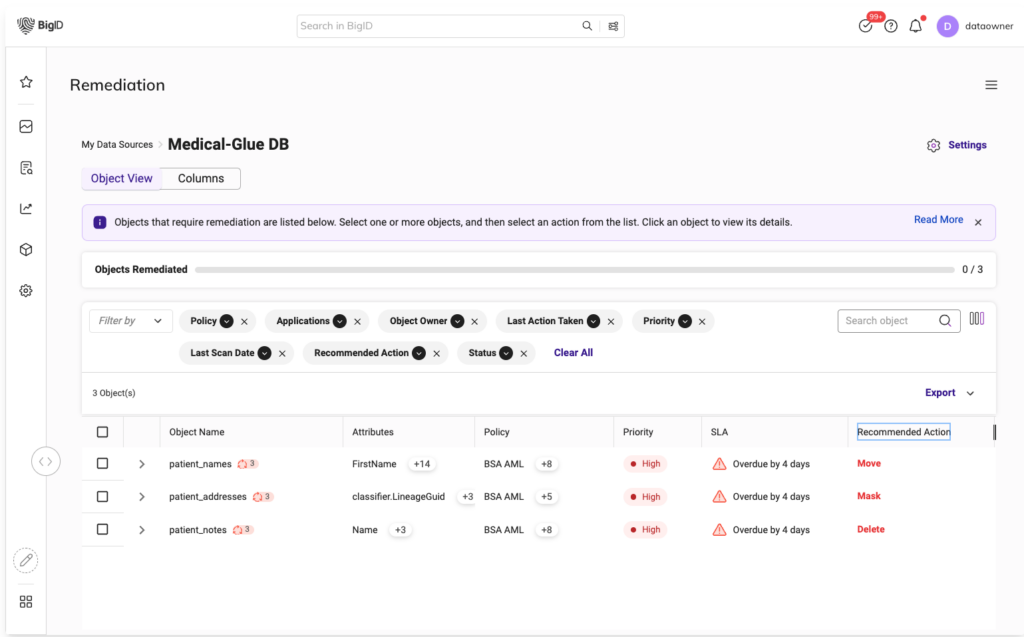Click the Clear All filters link
Image resolution: width=1024 pixels, height=637 pixels.
573,353
